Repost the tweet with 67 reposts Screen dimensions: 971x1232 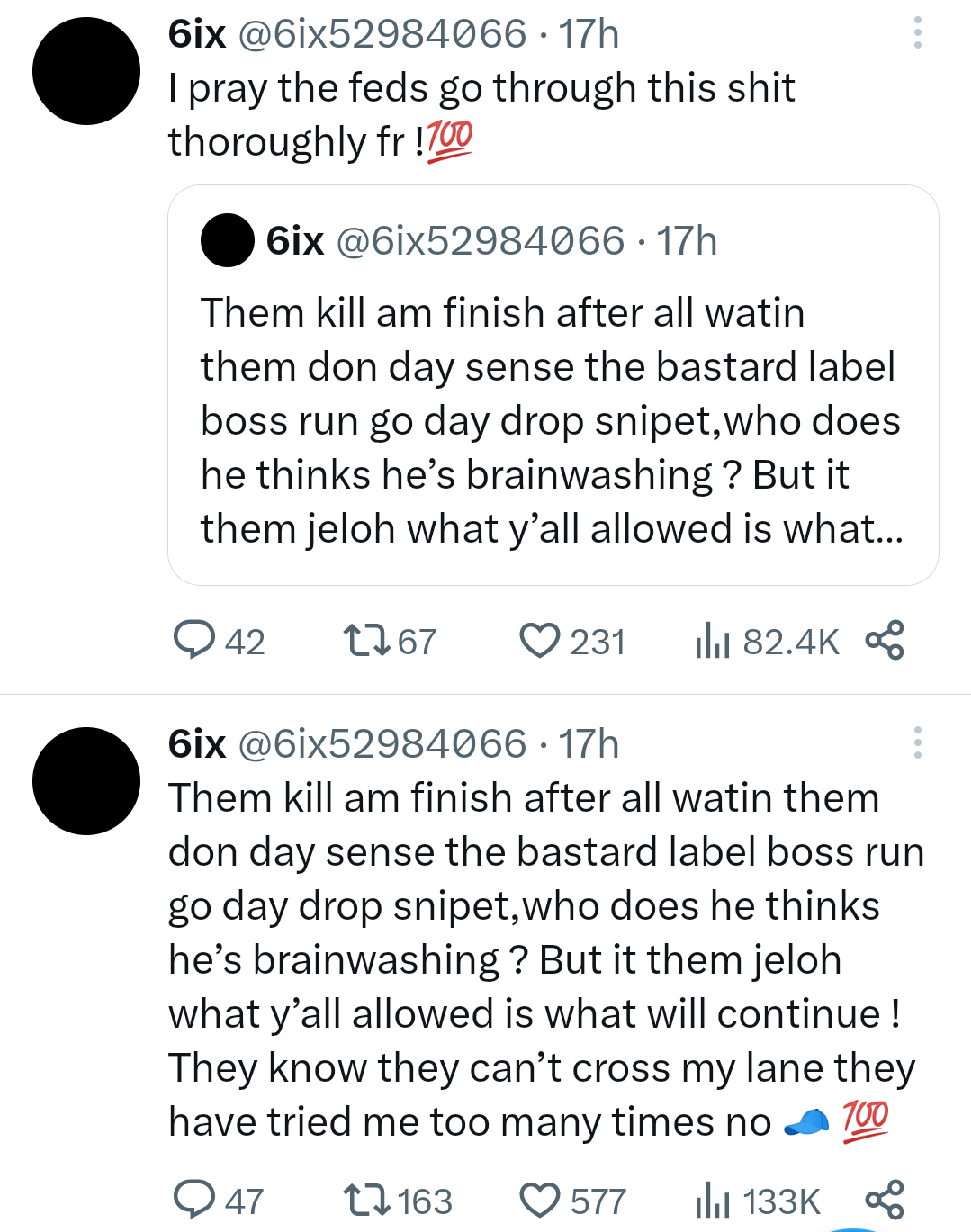click(367, 641)
